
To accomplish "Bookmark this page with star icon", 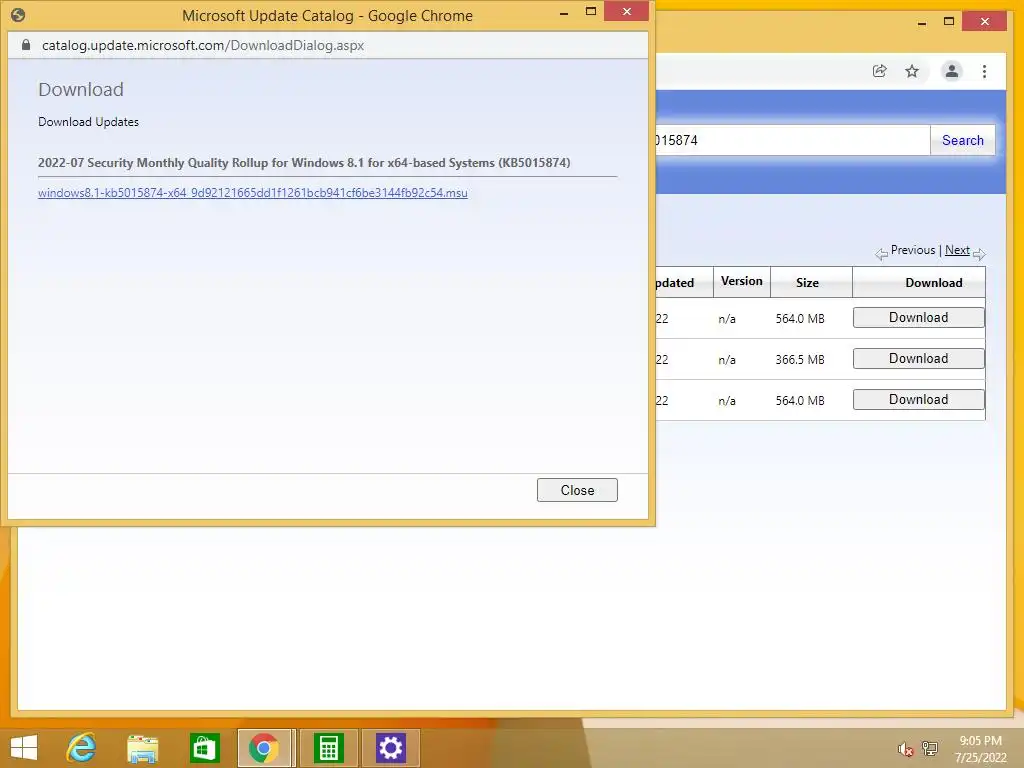I will [x=912, y=71].
